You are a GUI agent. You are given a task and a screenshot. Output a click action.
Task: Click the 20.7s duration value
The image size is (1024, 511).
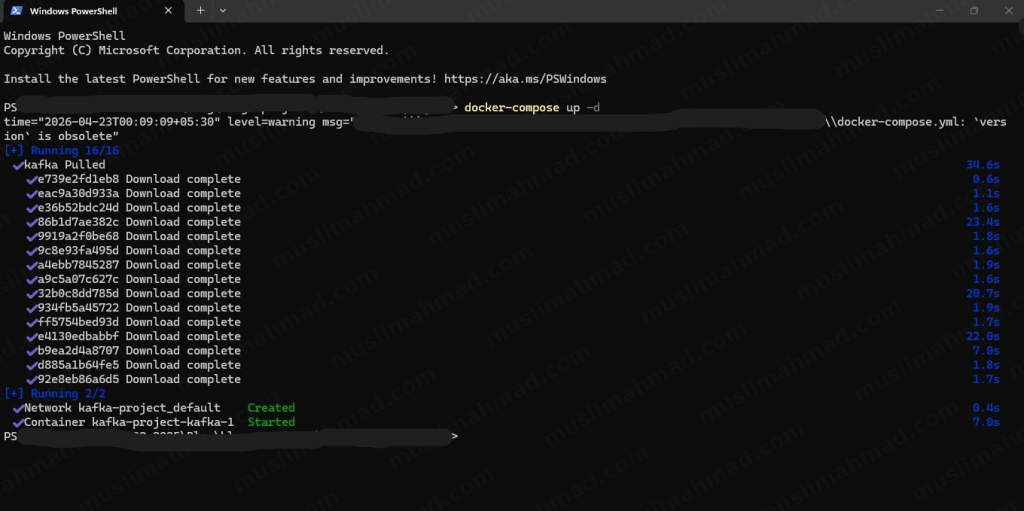click(983, 293)
